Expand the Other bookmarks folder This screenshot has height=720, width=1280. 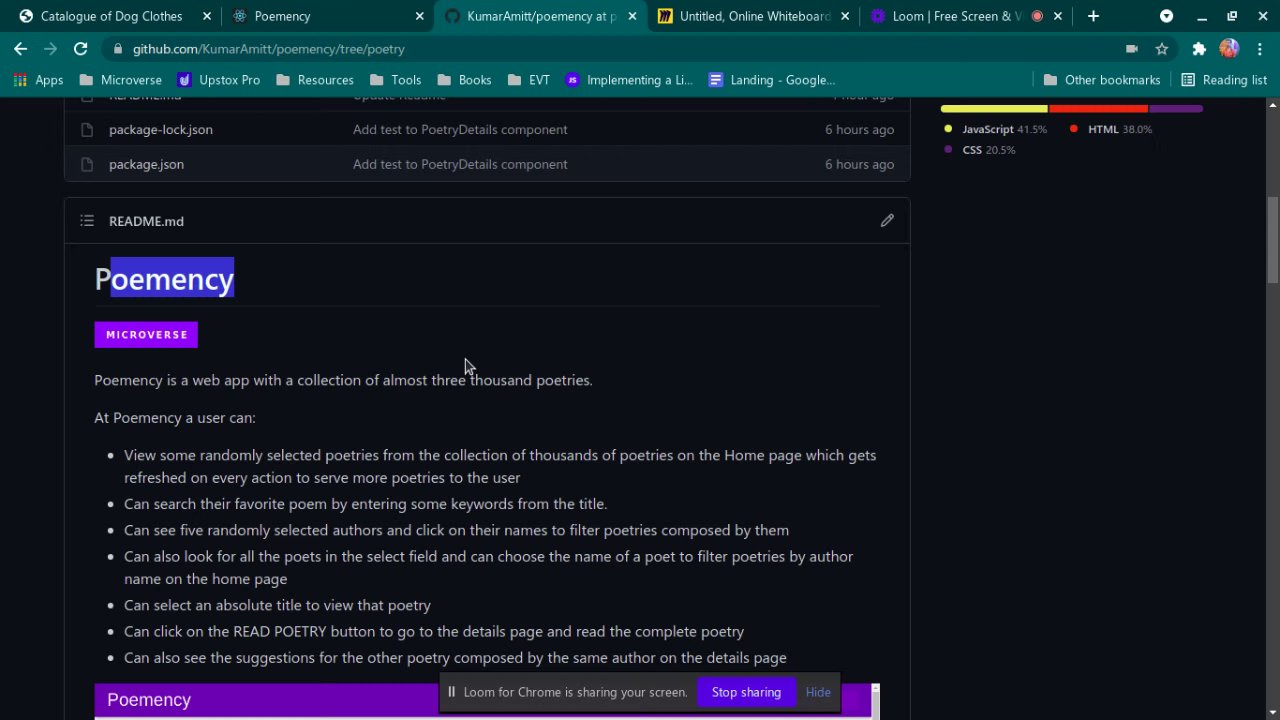pyautogui.click(x=1101, y=80)
